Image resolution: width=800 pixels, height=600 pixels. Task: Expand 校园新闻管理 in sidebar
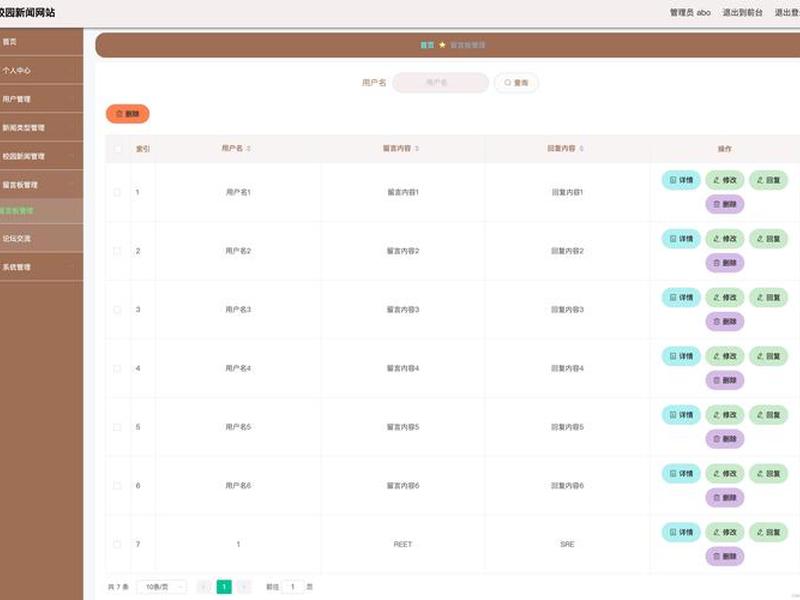pyautogui.click(x=41, y=156)
